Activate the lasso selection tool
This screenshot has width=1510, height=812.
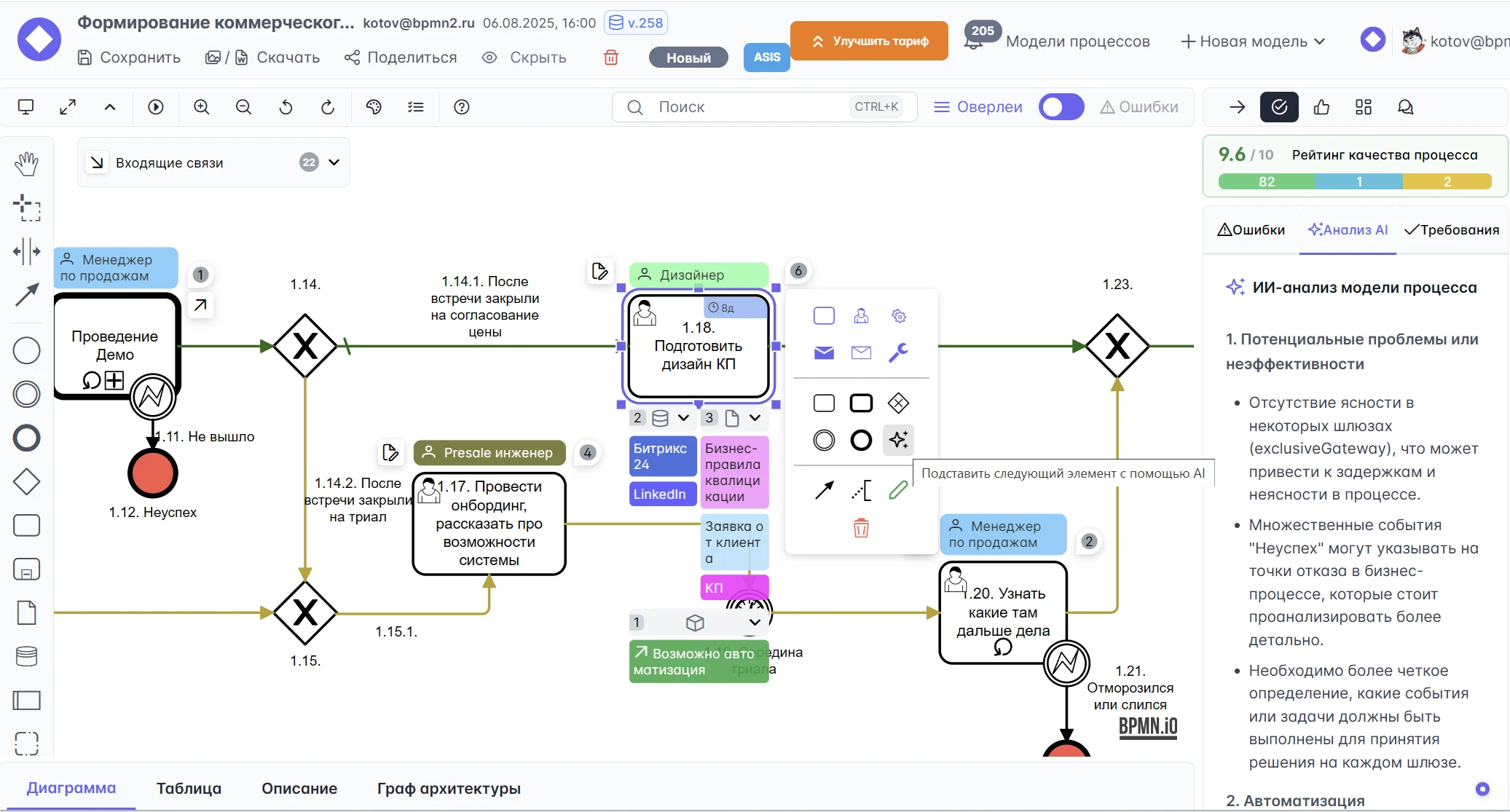point(26,208)
